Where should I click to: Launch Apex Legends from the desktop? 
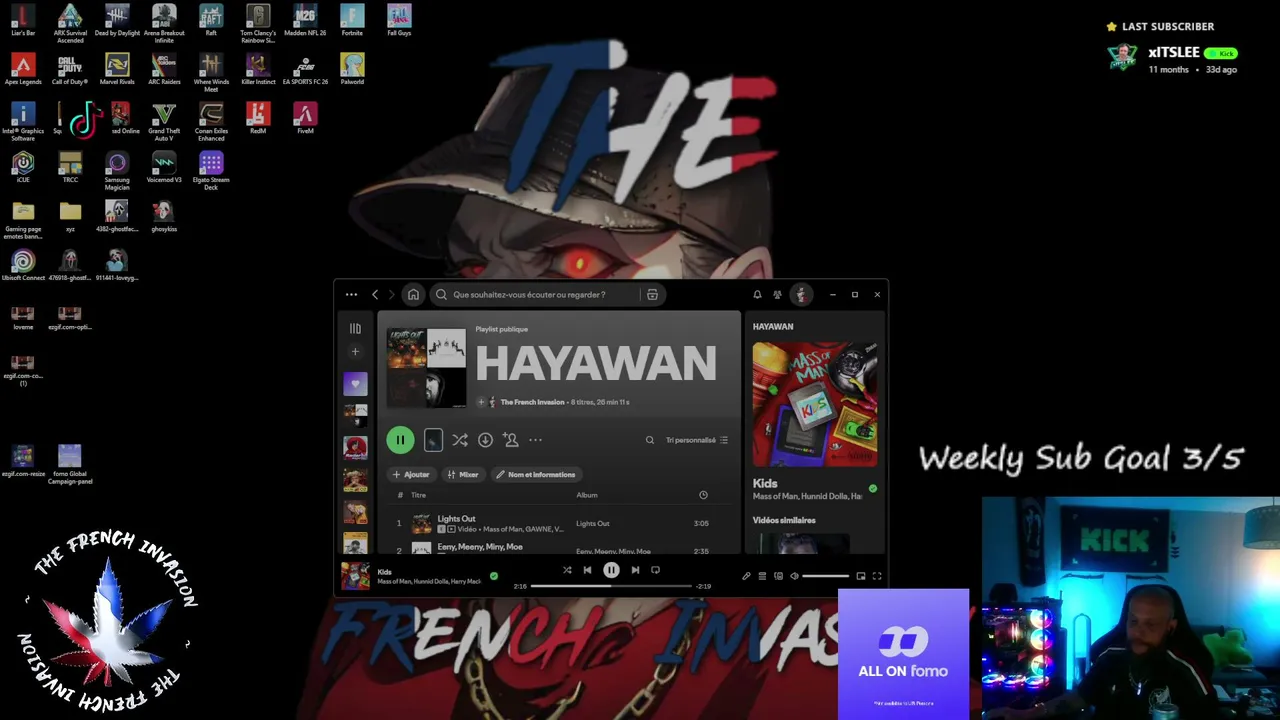click(23, 69)
